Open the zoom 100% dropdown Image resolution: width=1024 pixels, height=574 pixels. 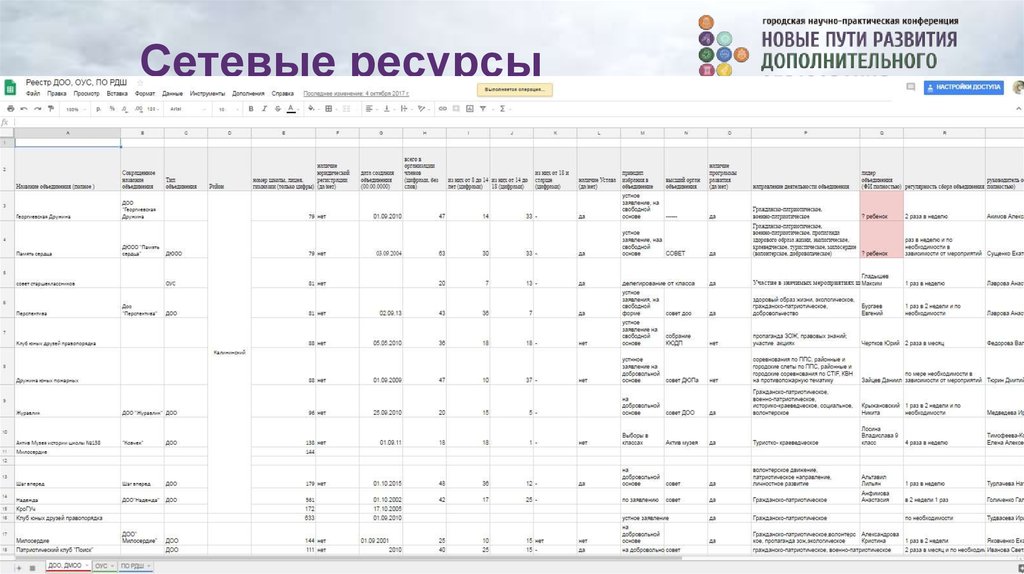tap(74, 110)
